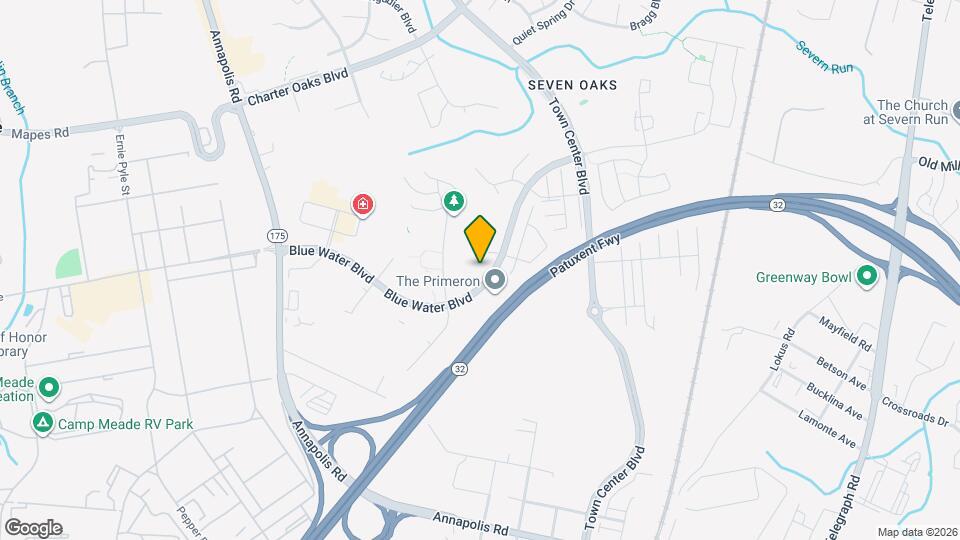Screen dimensions: 960x540
Task: Click the Camp Meade RV Park campground icon
Action: click(42, 423)
